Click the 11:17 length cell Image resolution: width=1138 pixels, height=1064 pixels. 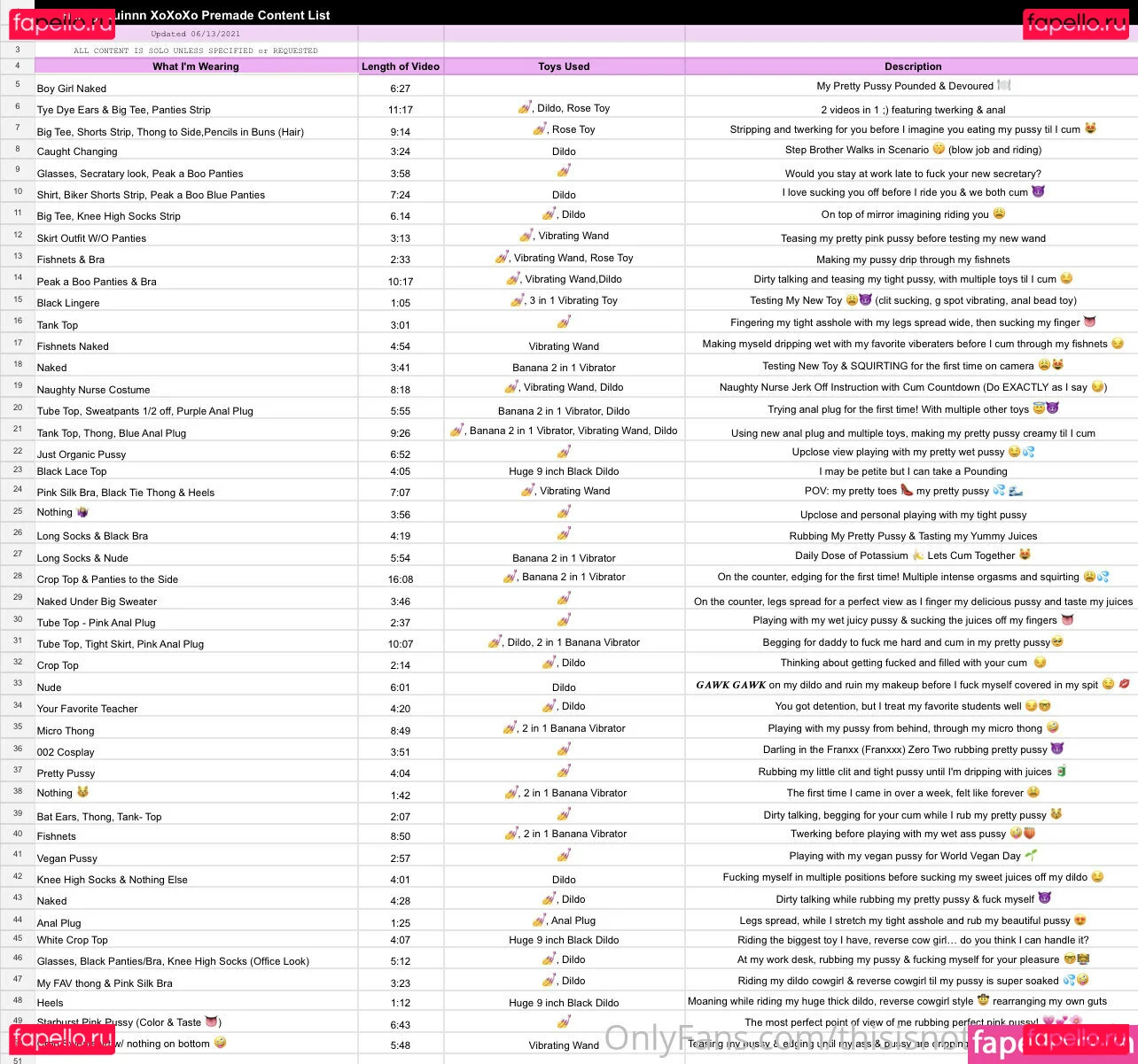(401, 110)
